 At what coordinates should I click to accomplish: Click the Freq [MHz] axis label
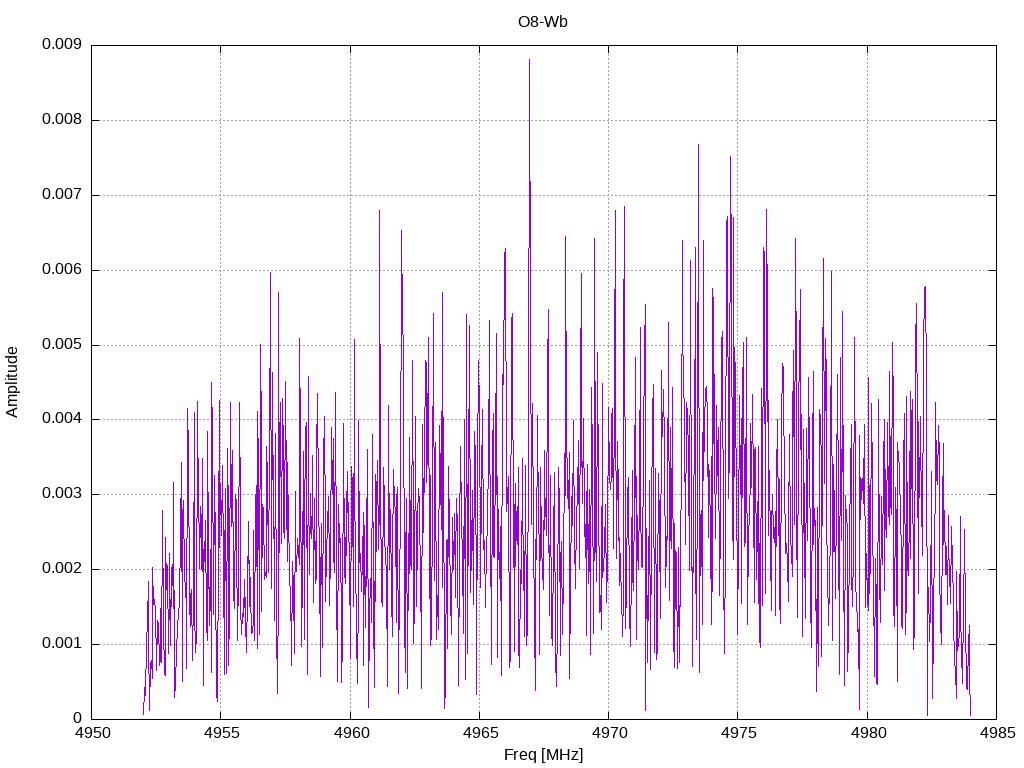tap(543, 754)
